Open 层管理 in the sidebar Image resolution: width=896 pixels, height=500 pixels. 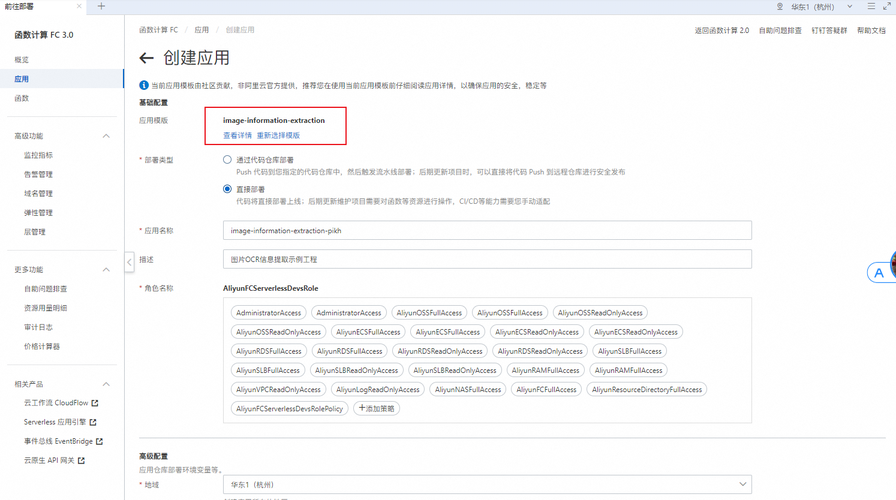tap(35, 232)
